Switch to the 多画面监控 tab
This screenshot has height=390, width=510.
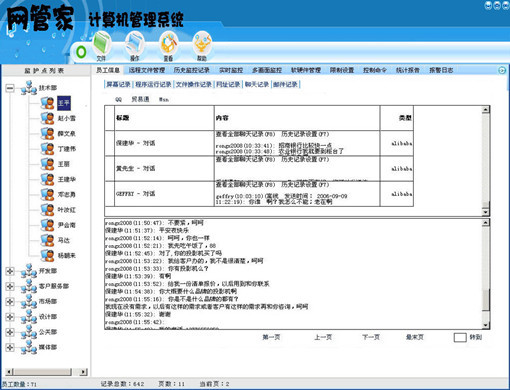pos(267,70)
